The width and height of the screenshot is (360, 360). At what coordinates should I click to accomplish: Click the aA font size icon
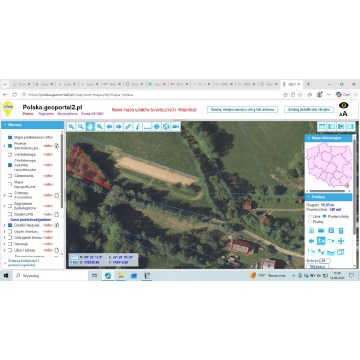tap(343, 114)
